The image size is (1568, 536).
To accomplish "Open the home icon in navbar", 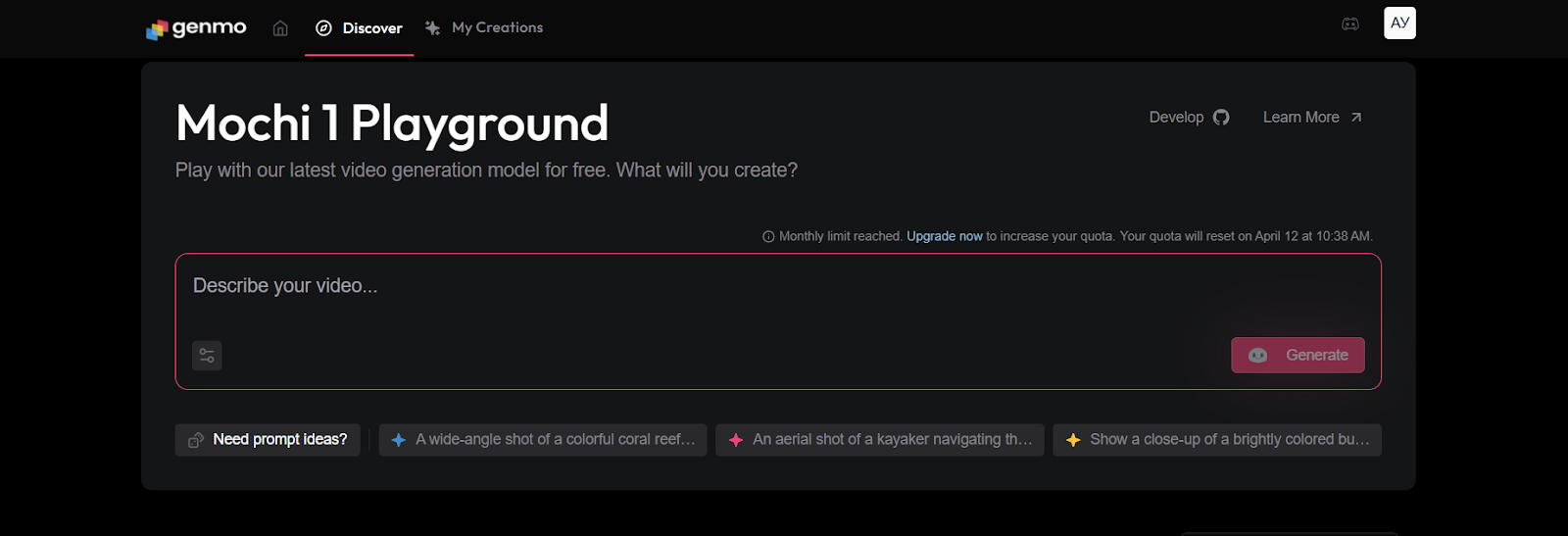I will (280, 28).
